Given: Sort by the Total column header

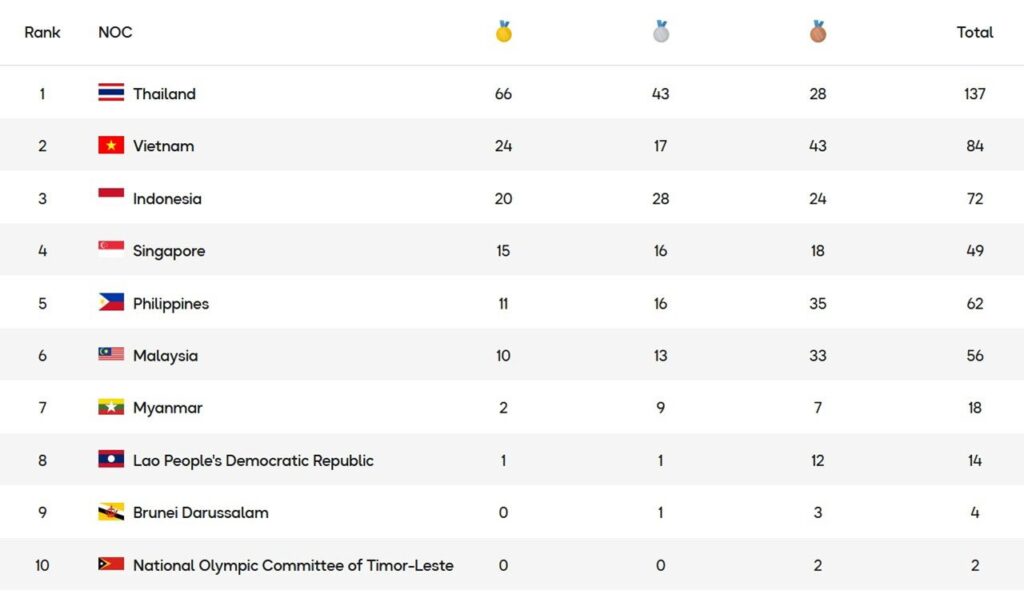Looking at the screenshot, I should 975,32.
